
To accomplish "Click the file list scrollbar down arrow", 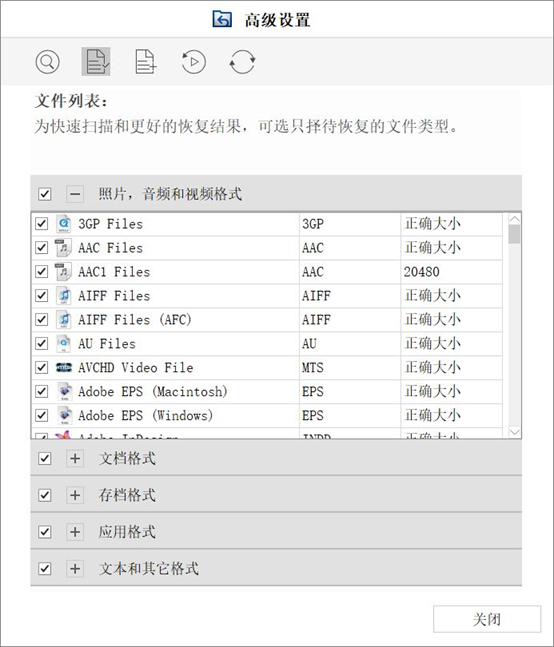I will [x=514, y=432].
